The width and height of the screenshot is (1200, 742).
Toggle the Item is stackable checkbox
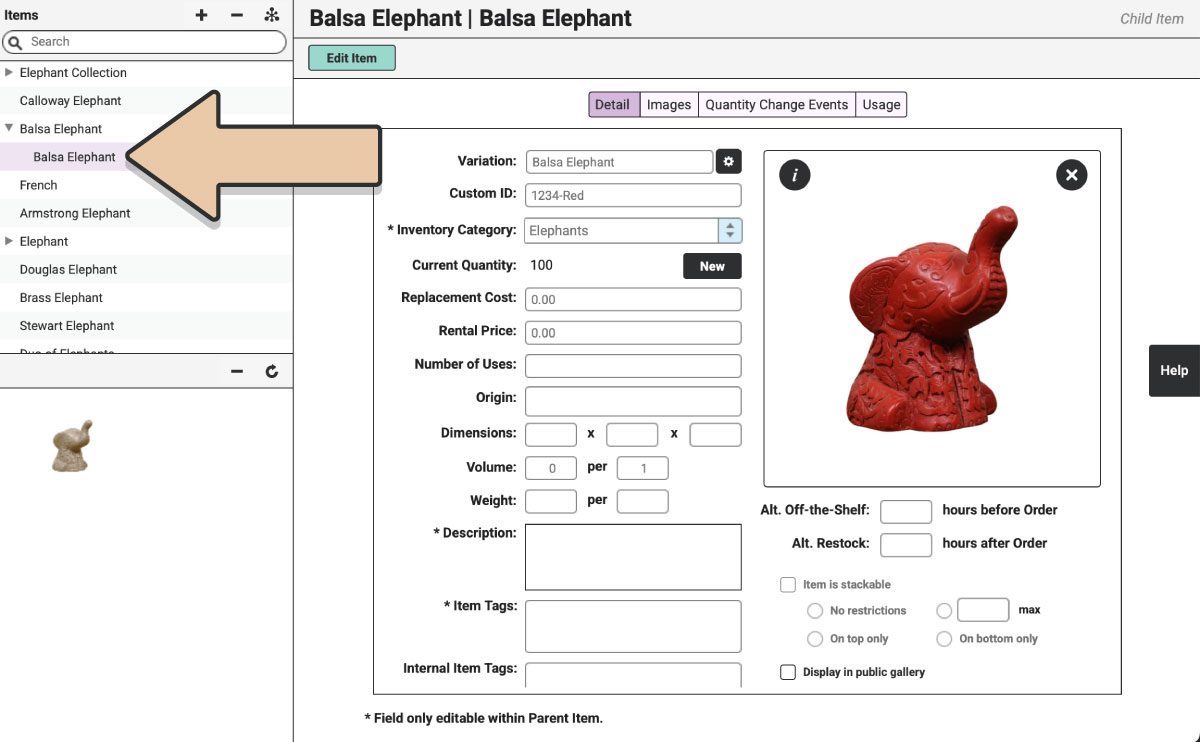(788, 584)
